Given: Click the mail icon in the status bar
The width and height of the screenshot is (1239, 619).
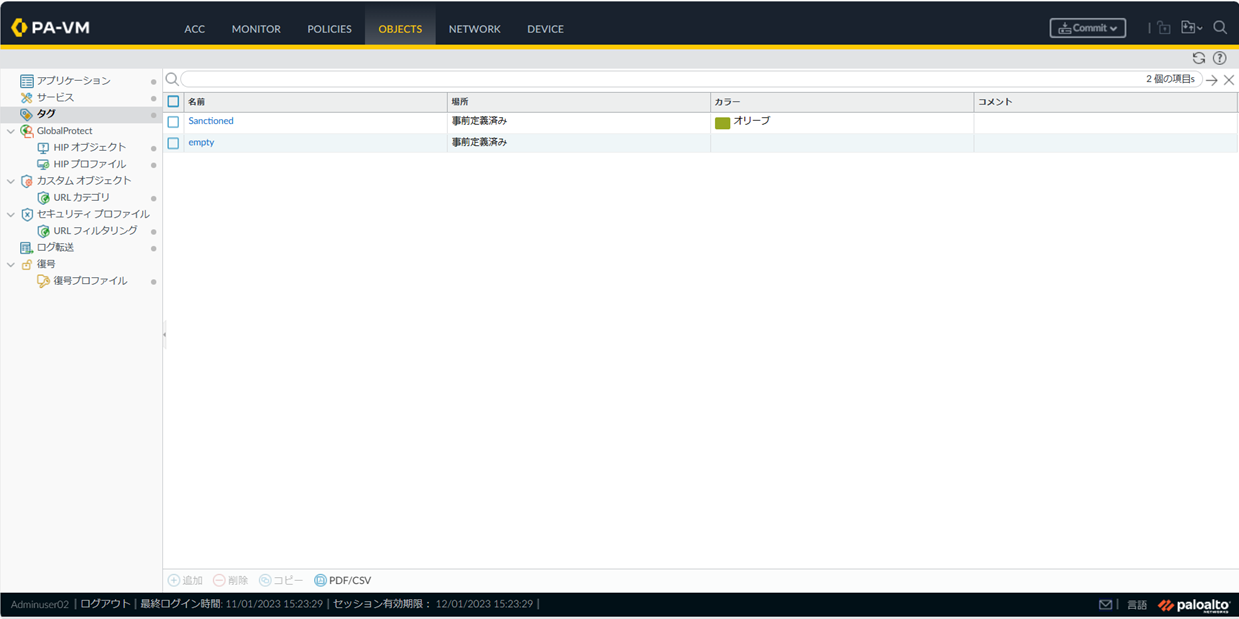Looking at the screenshot, I should [1105, 605].
